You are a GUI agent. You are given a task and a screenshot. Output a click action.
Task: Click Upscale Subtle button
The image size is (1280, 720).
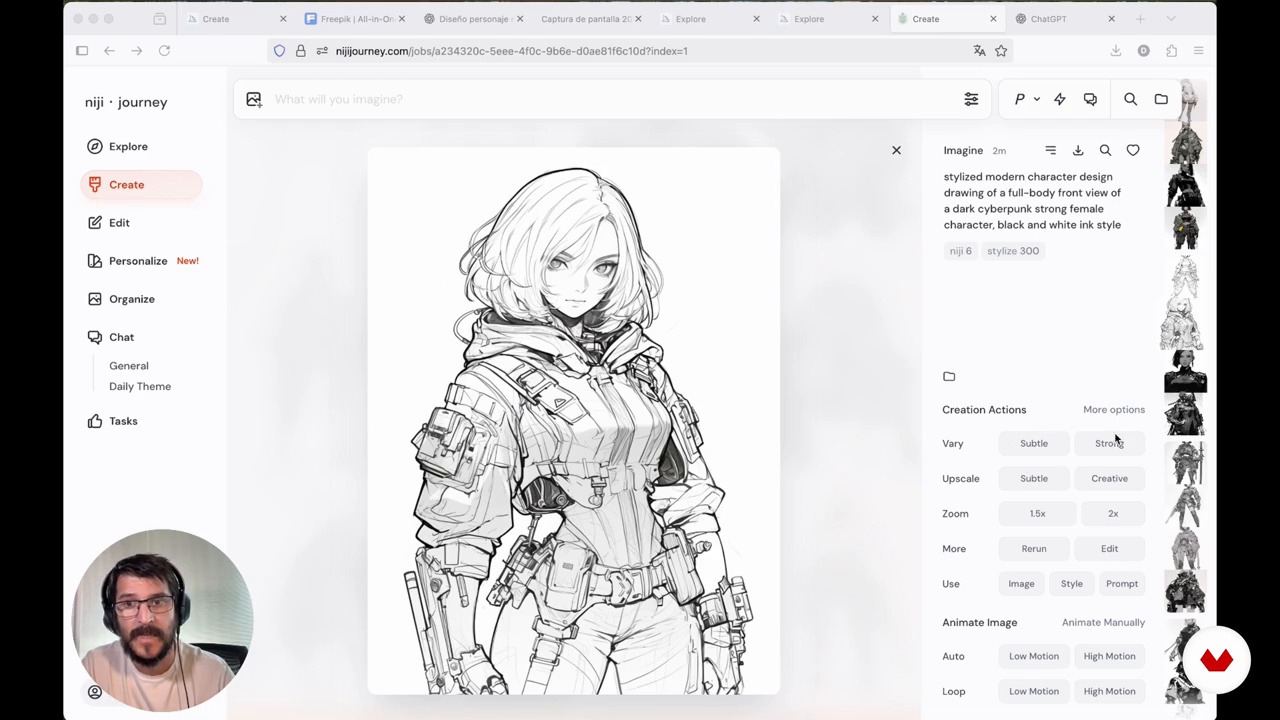[x=1034, y=478]
